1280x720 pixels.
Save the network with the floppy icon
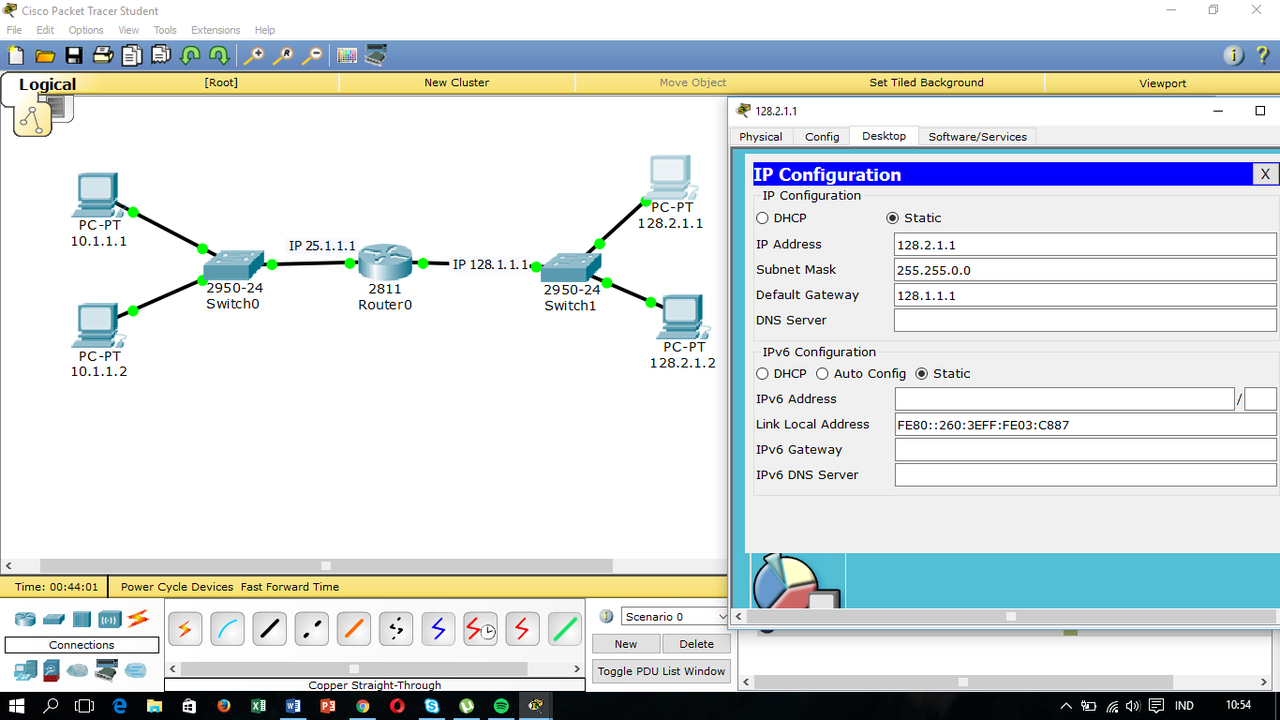tap(74, 56)
